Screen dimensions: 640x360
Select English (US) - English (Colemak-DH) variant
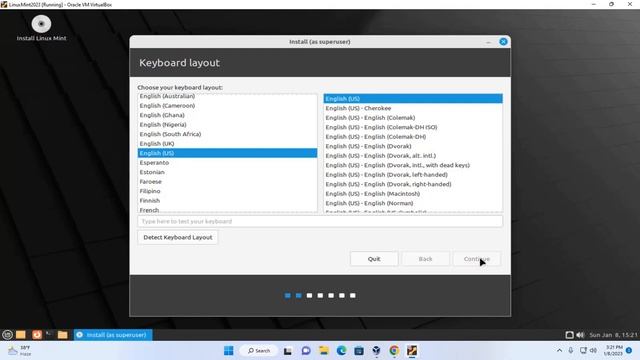[x=413, y=136]
